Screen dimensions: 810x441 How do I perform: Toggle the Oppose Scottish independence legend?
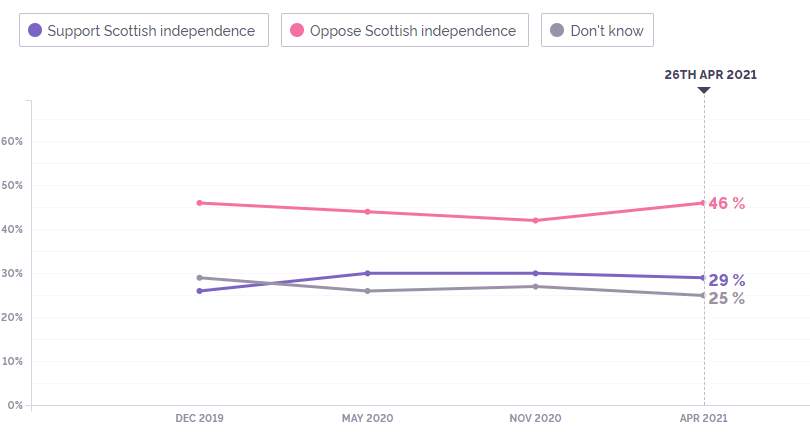pos(404,30)
